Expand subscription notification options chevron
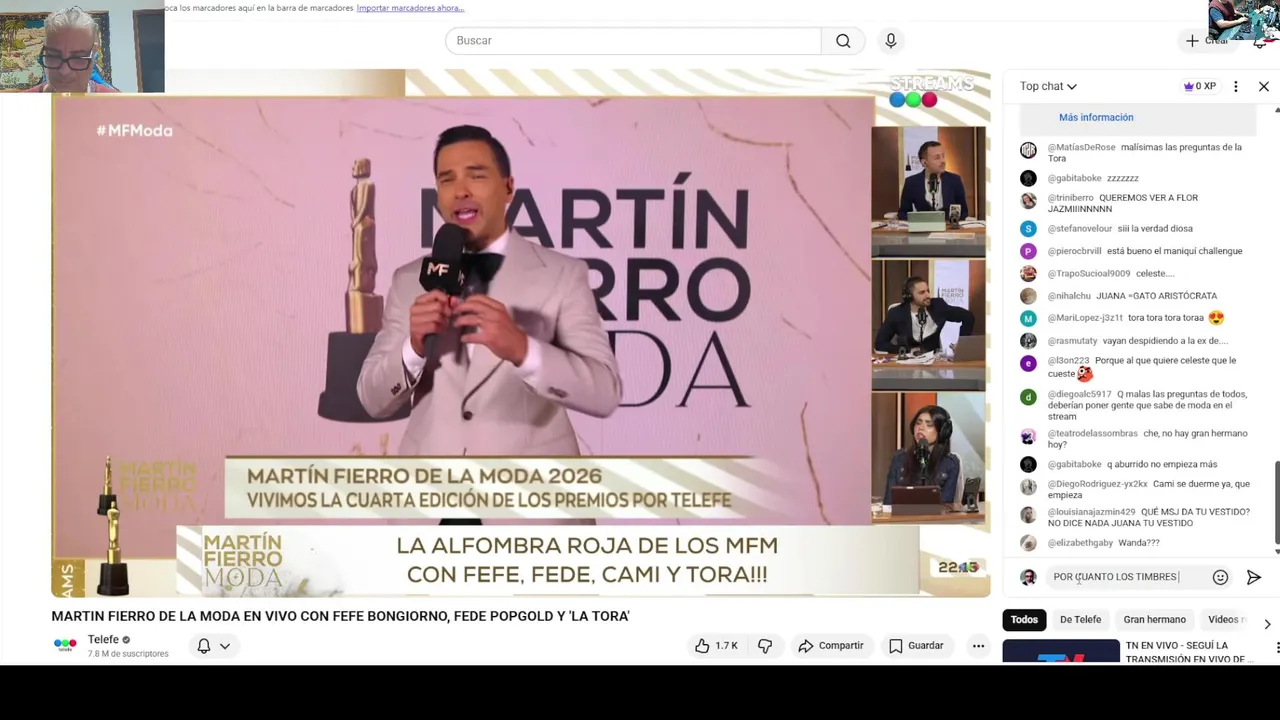Image resolution: width=1280 pixels, height=720 pixels. tap(225, 646)
